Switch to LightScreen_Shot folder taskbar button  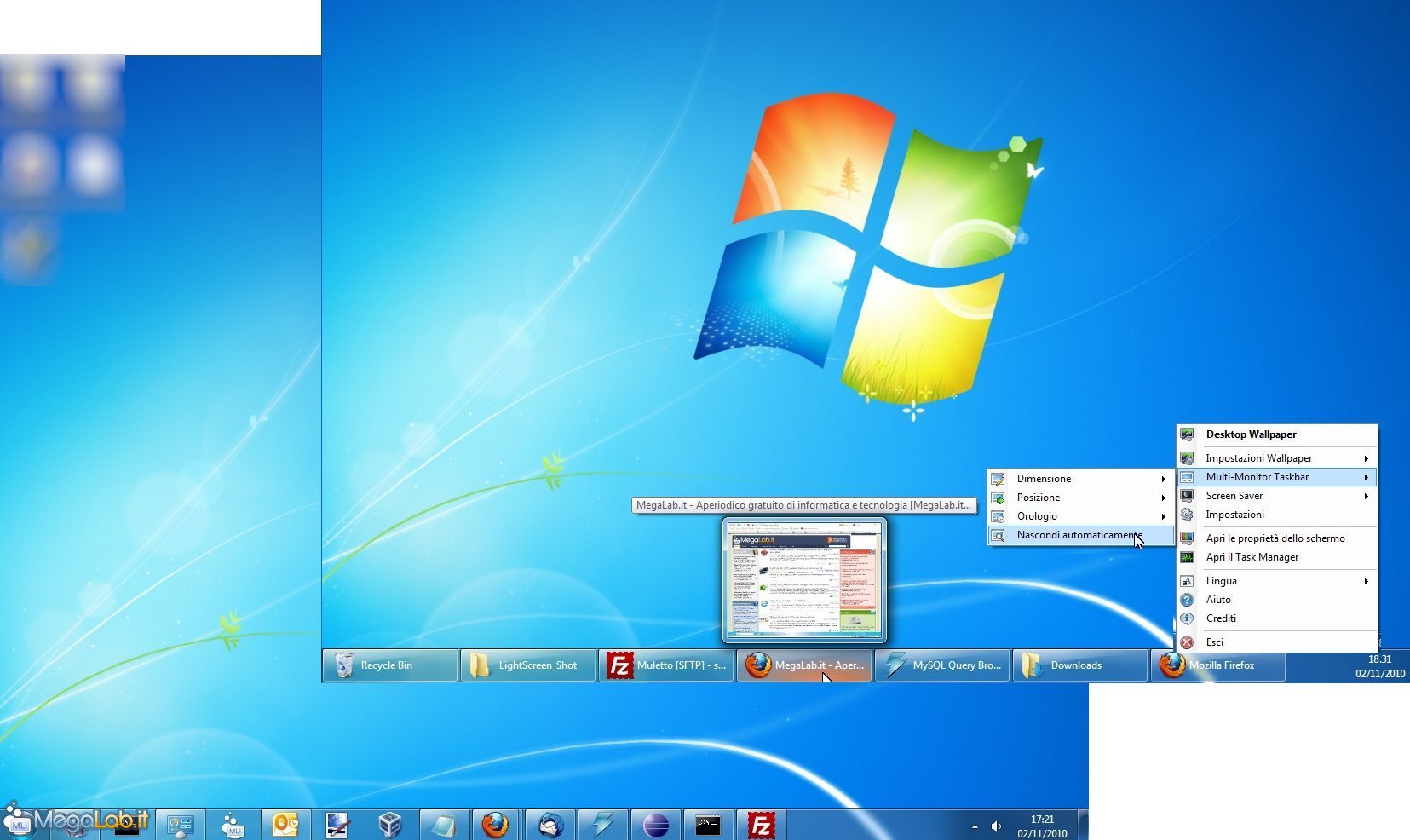[x=527, y=665]
